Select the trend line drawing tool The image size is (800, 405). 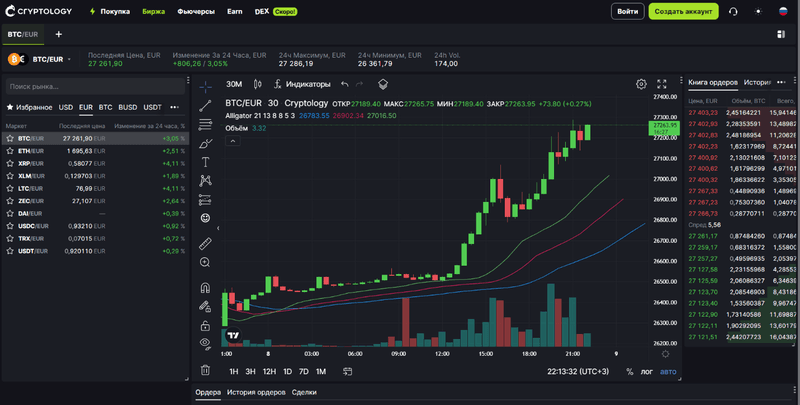click(205, 106)
